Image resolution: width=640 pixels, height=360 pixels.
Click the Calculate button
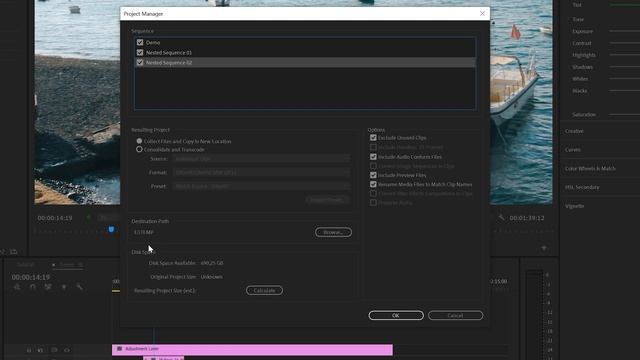tap(264, 291)
